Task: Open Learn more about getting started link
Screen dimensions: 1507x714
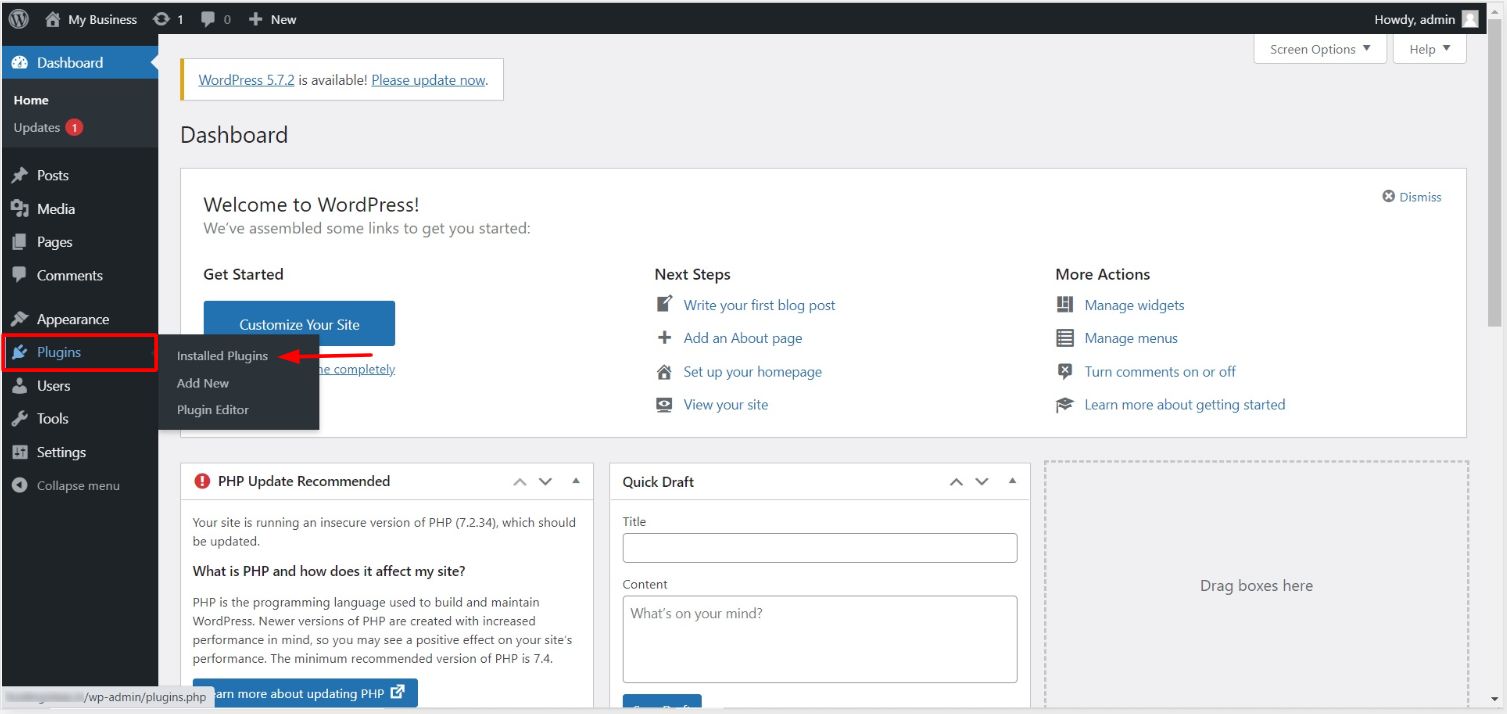Action: pos(1185,405)
